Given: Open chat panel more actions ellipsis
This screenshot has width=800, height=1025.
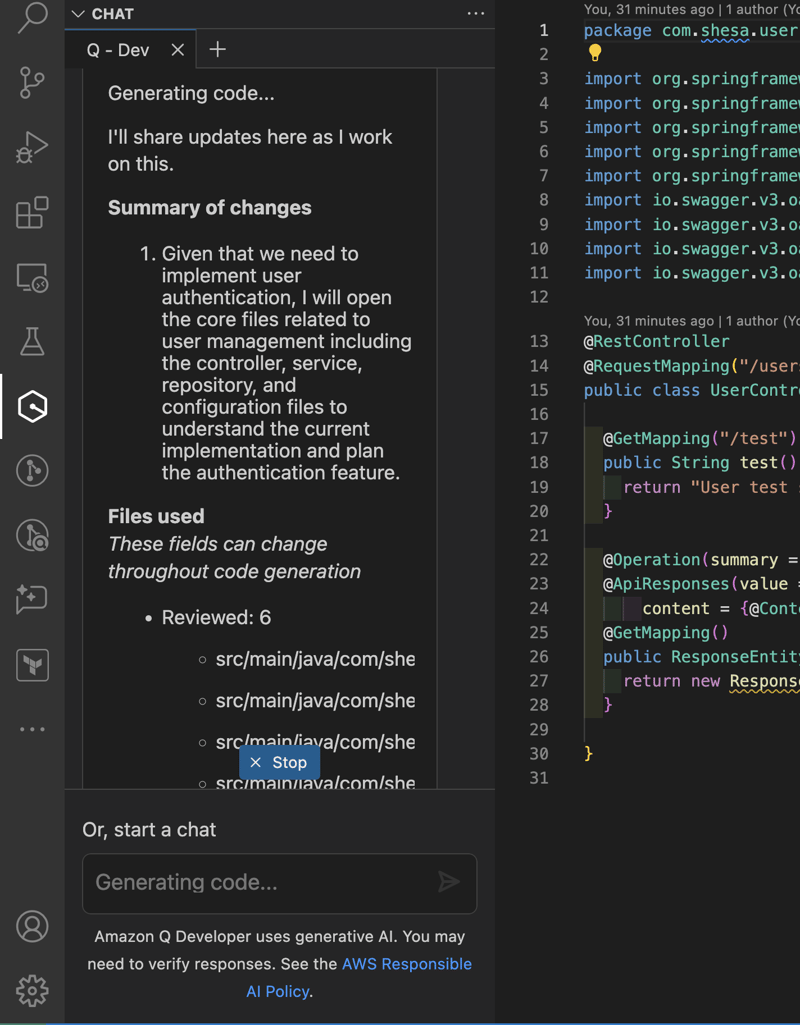Looking at the screenshot, I should 476,13.
